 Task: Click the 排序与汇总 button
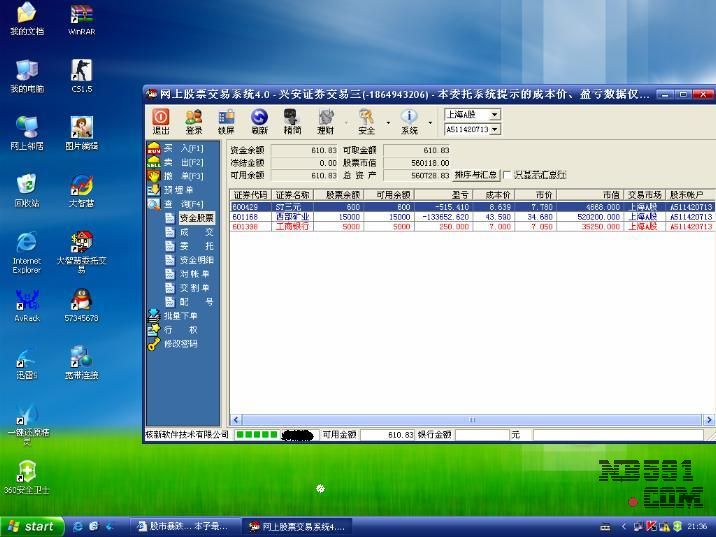pyautogui.click(x=476, y=175)
